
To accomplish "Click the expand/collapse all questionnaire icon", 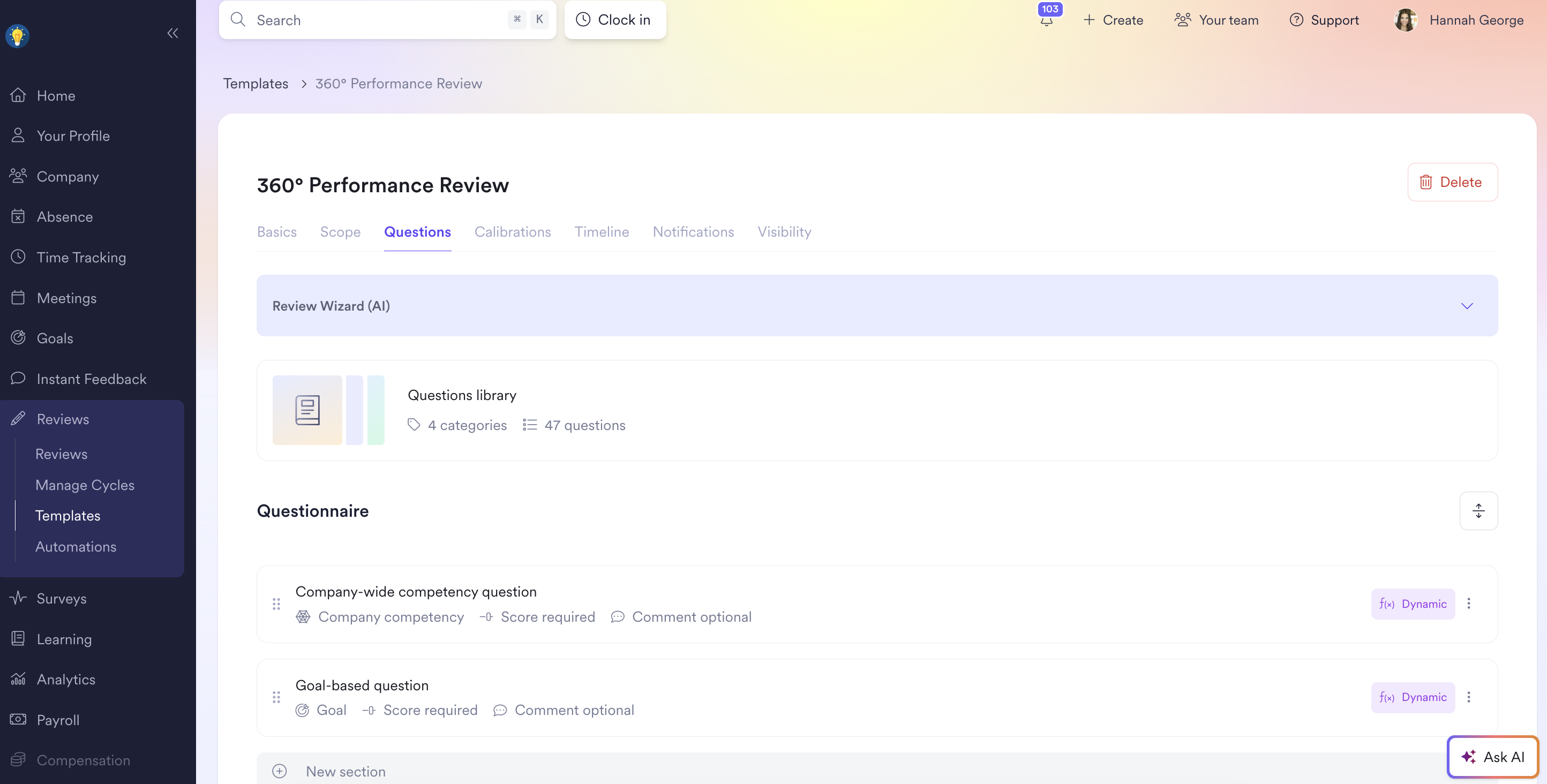I will coord(1478,511).
